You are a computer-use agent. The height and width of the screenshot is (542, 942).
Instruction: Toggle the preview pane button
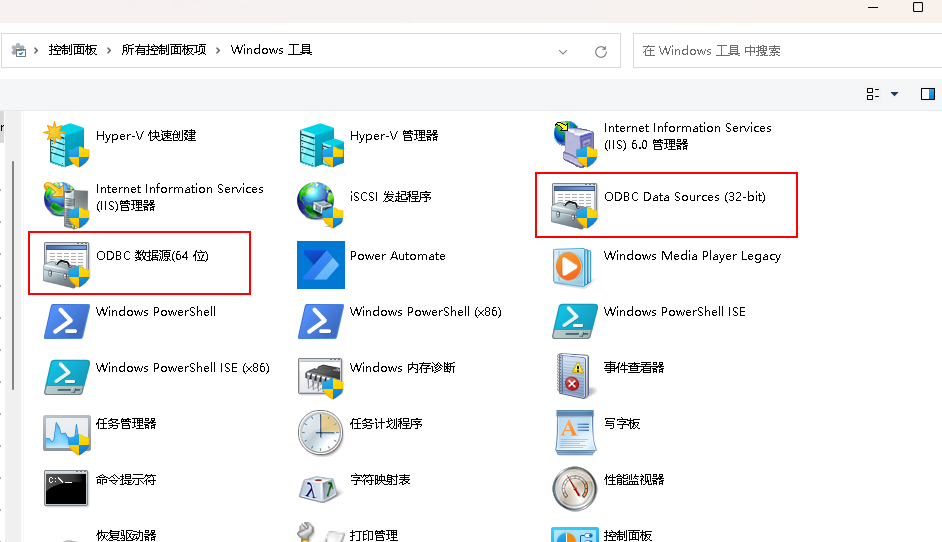927,94
